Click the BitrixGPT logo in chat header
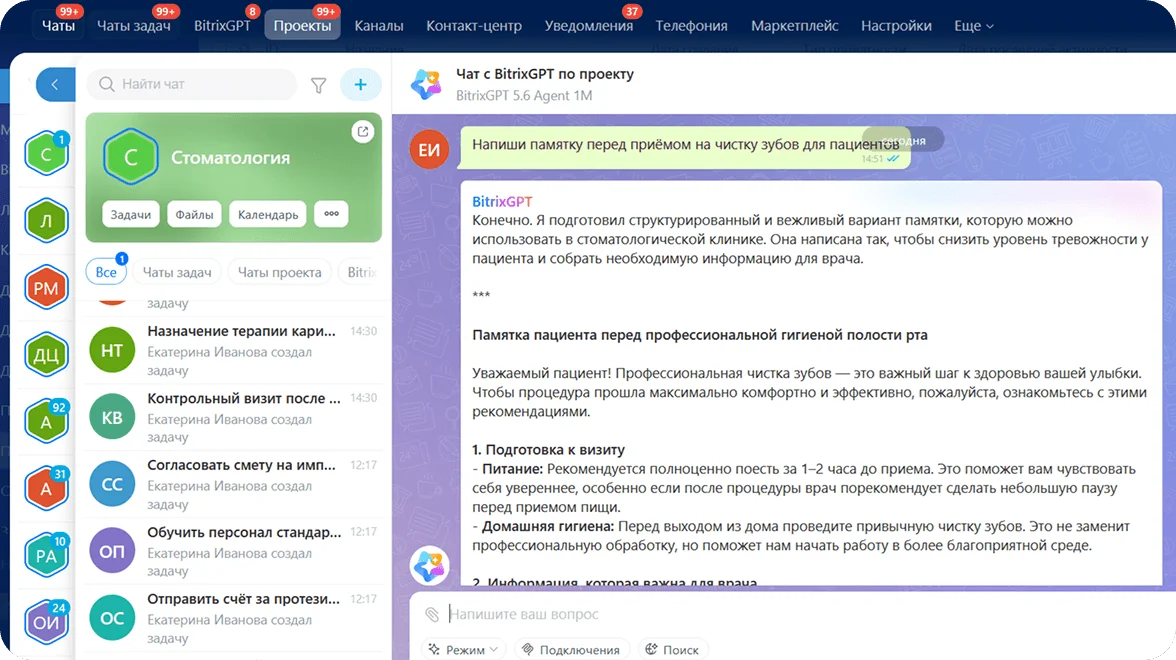1176x660 pixels. (426, 84)
